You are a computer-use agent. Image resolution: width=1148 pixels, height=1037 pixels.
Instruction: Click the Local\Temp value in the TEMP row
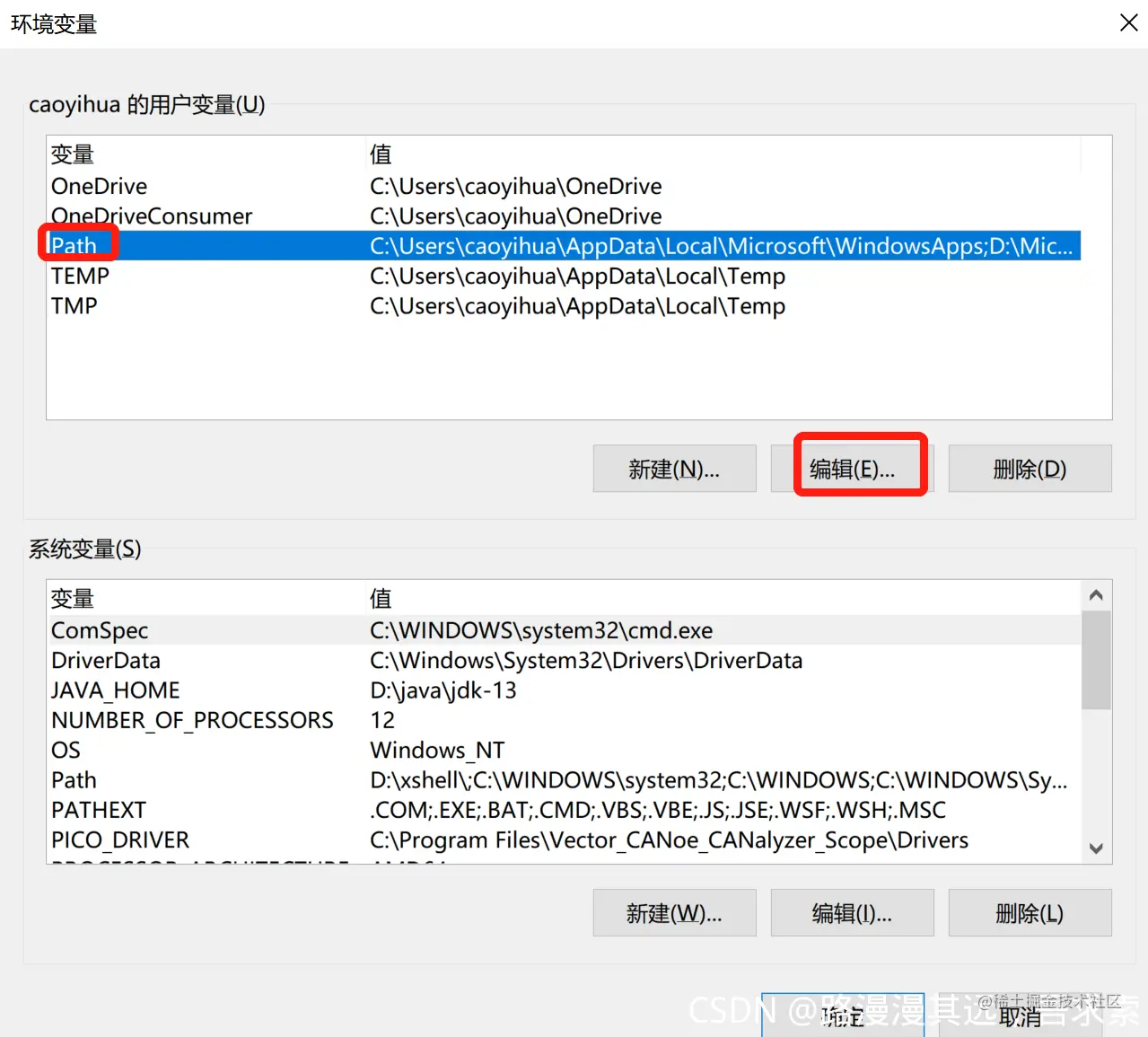[x=578, y=276]
